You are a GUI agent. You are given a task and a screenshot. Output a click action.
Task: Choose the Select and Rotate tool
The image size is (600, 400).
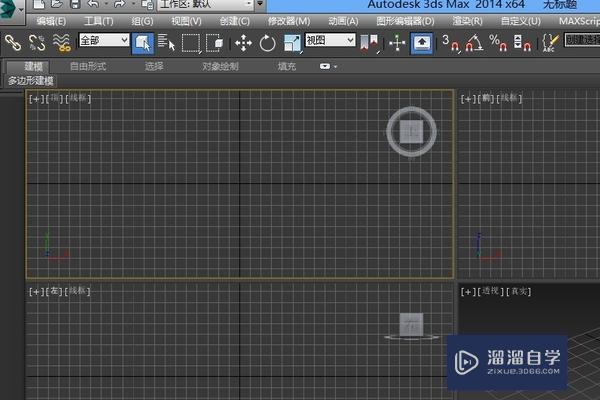(x=267, y=42)
